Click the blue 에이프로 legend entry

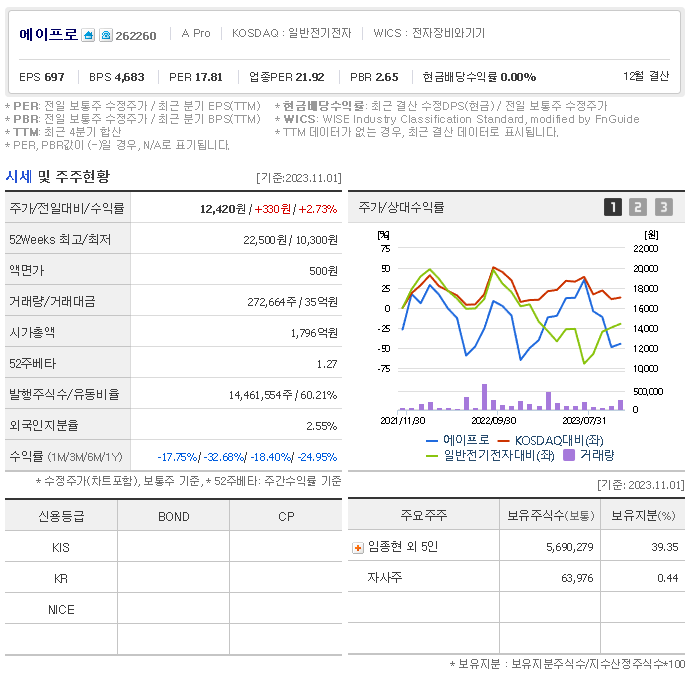pos(458,440)
